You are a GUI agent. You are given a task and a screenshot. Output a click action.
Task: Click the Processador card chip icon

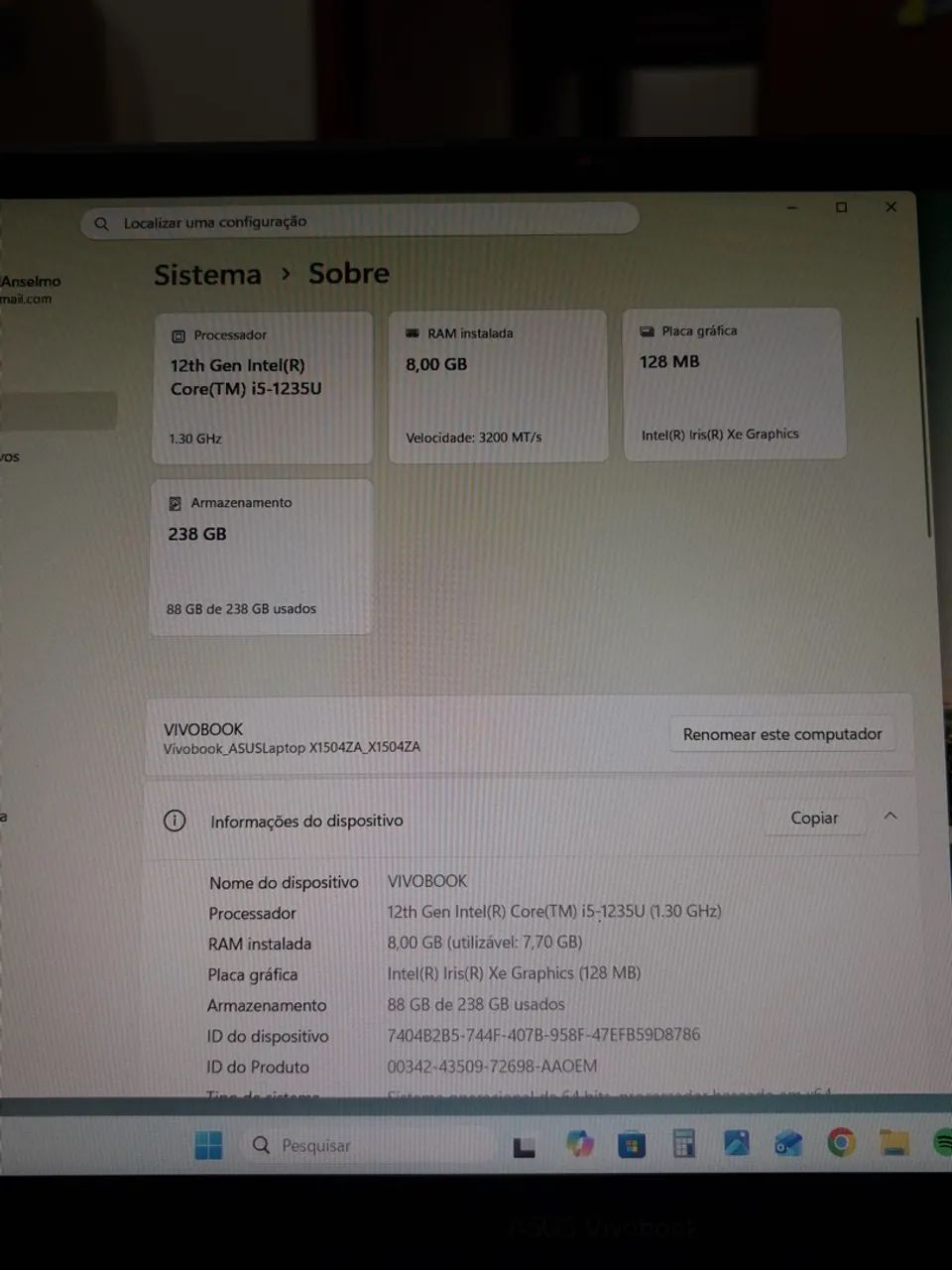[x=178, y=336]
